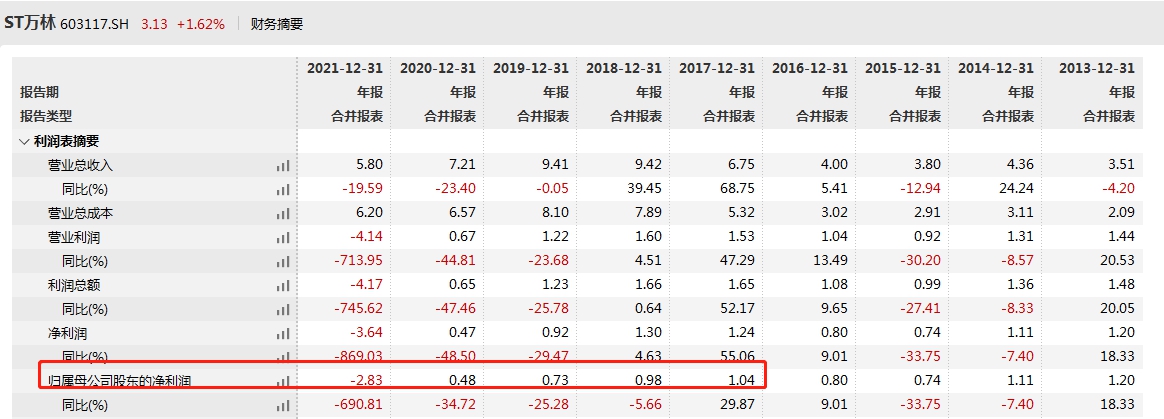
Task: Select the 财务摘要 tab
Action: tap(277, 23)
